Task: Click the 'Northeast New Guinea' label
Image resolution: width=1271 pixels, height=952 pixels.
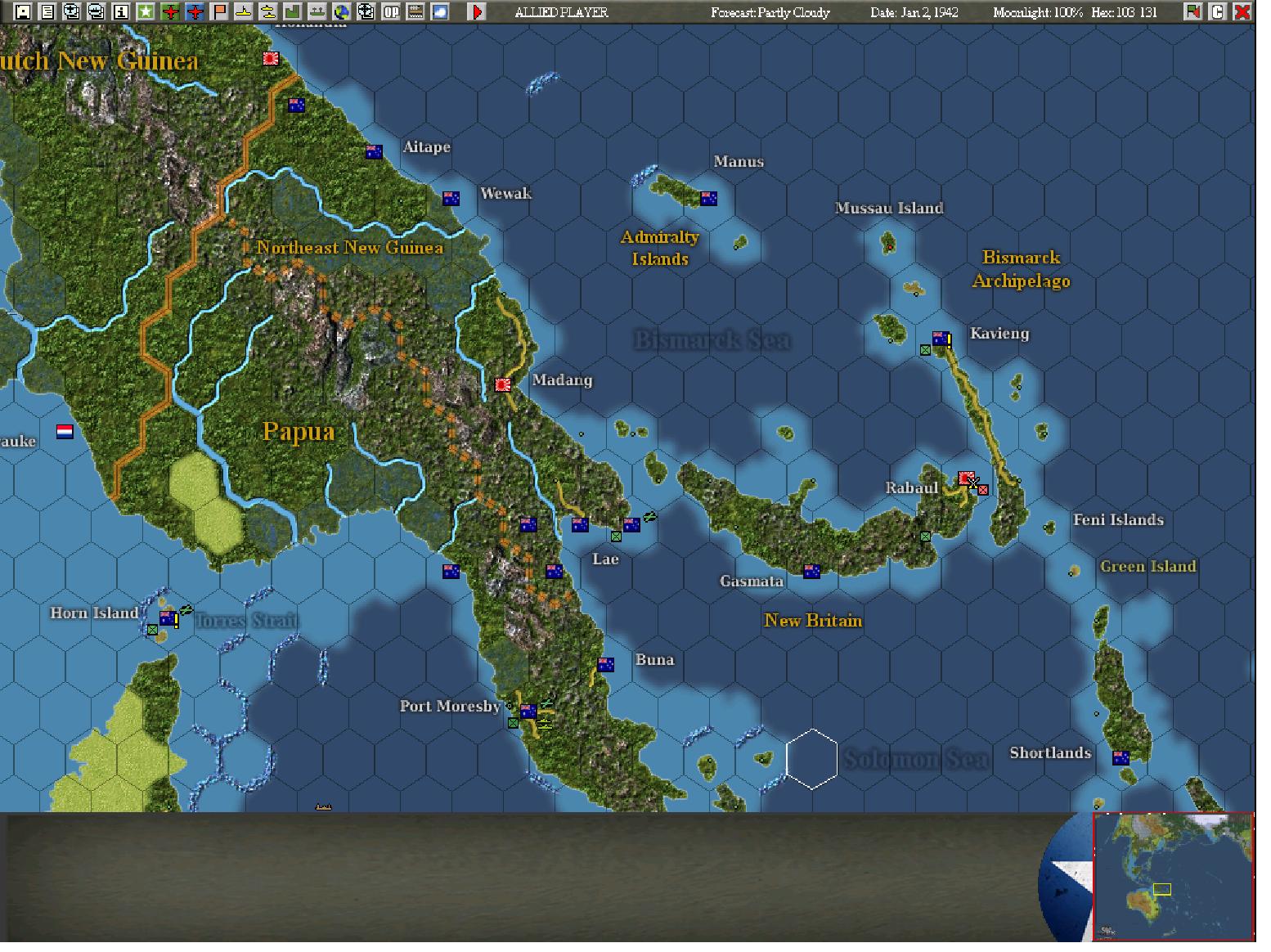Action: (x=350, y=247)
